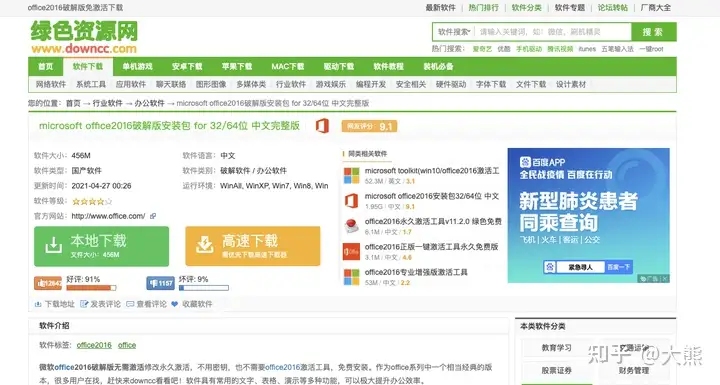This screenshot has width=720, height=385.
Task: Select the 网络软件 subcategory
Action: click(51, 84)
